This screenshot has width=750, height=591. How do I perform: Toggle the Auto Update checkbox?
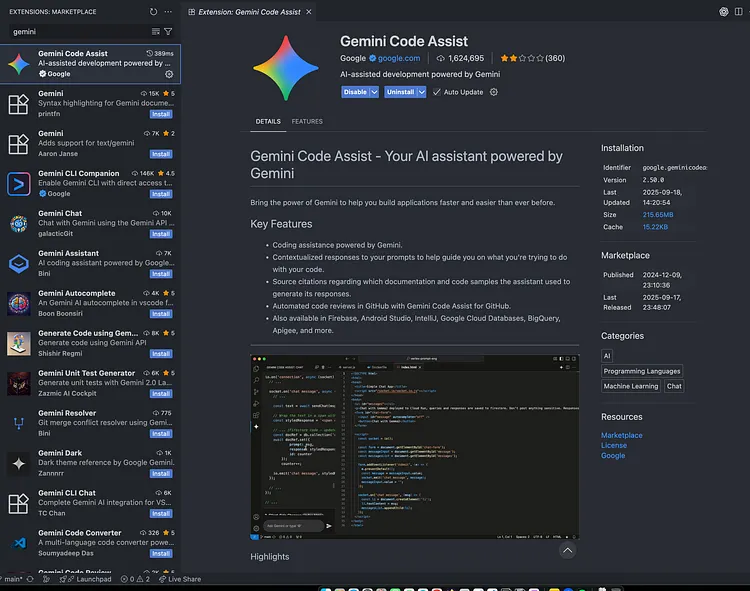click(437, 92)
